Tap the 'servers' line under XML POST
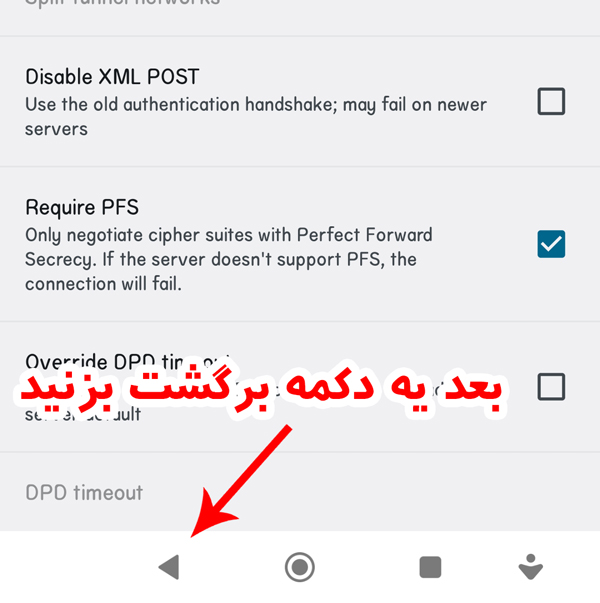600x603 pixels. point(56,129)
